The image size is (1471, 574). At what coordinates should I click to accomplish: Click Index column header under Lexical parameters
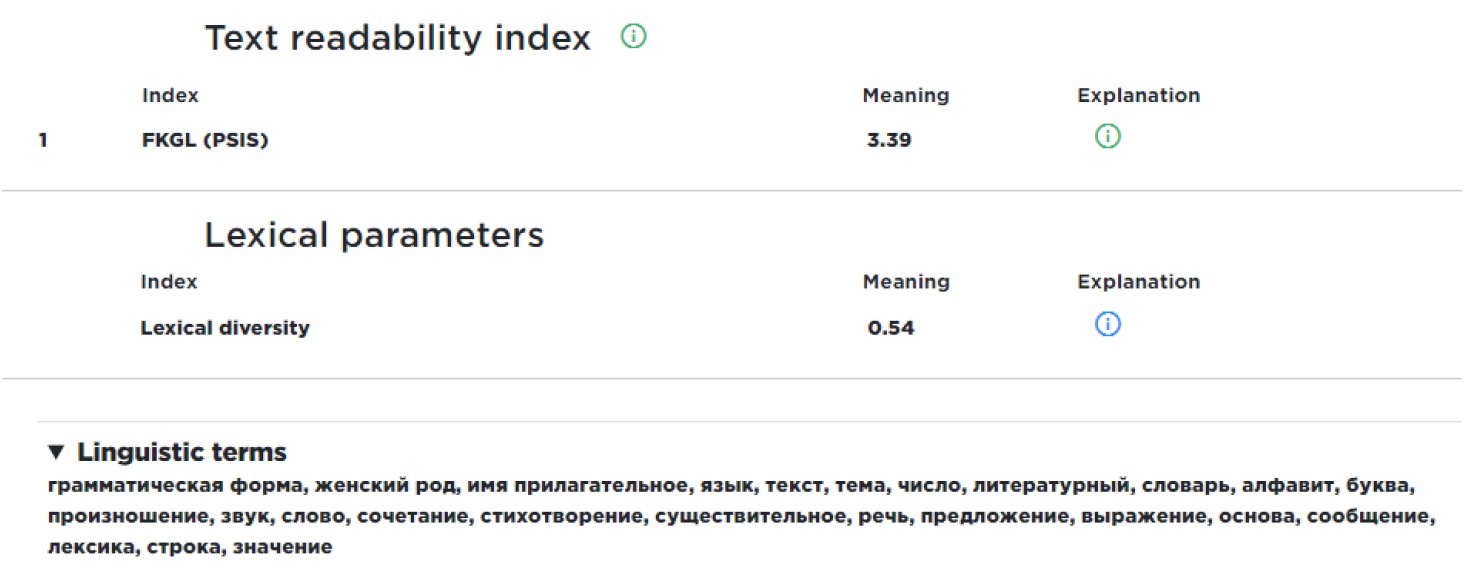pos(169,282)
